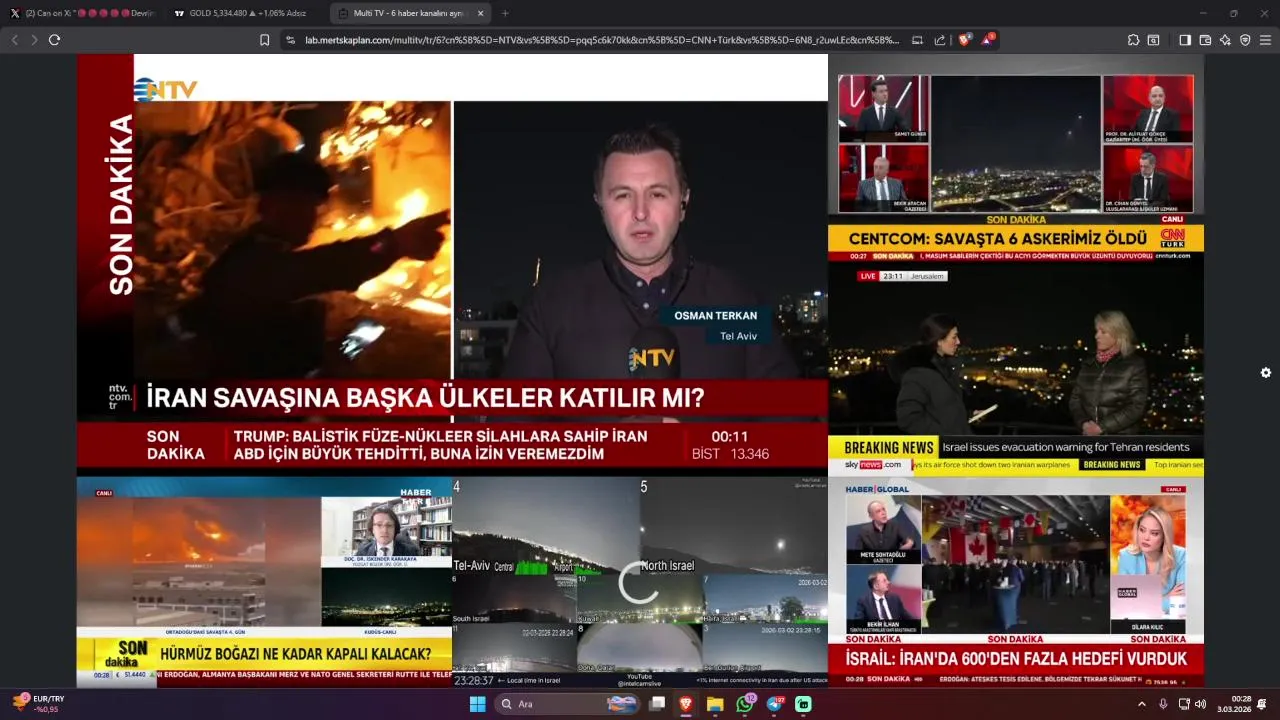Click the share icon in address bar
The height and width of the screenshot is (720, 1280).
coord(940,40)
